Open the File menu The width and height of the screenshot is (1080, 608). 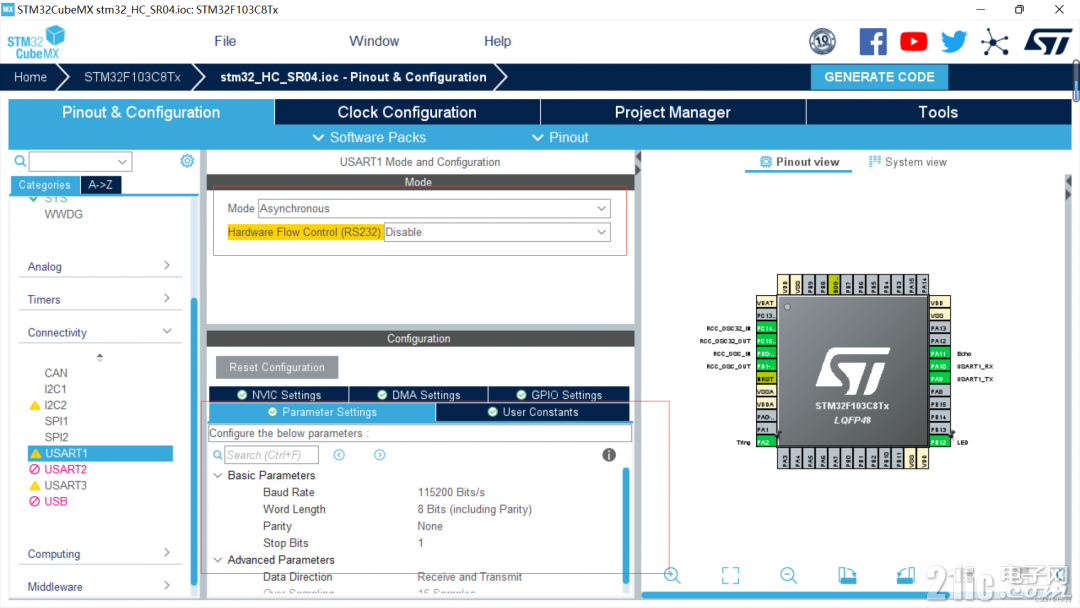[x=225, y=41]
